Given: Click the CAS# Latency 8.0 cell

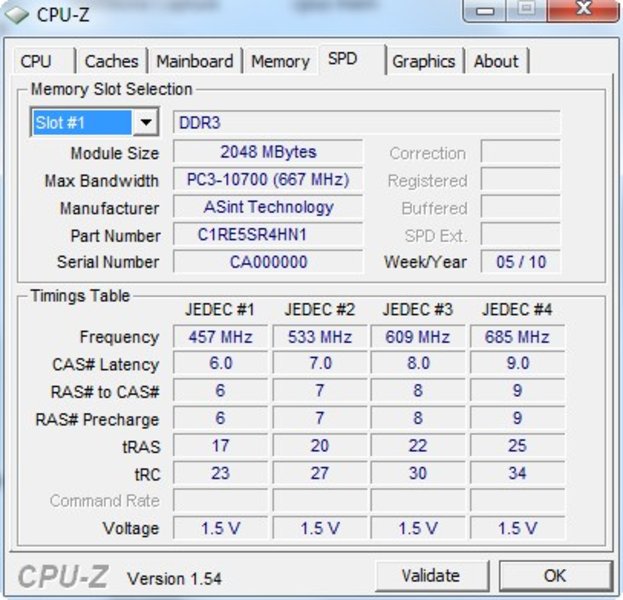Looking at the screenshot, I should click(x=418, y=363).
